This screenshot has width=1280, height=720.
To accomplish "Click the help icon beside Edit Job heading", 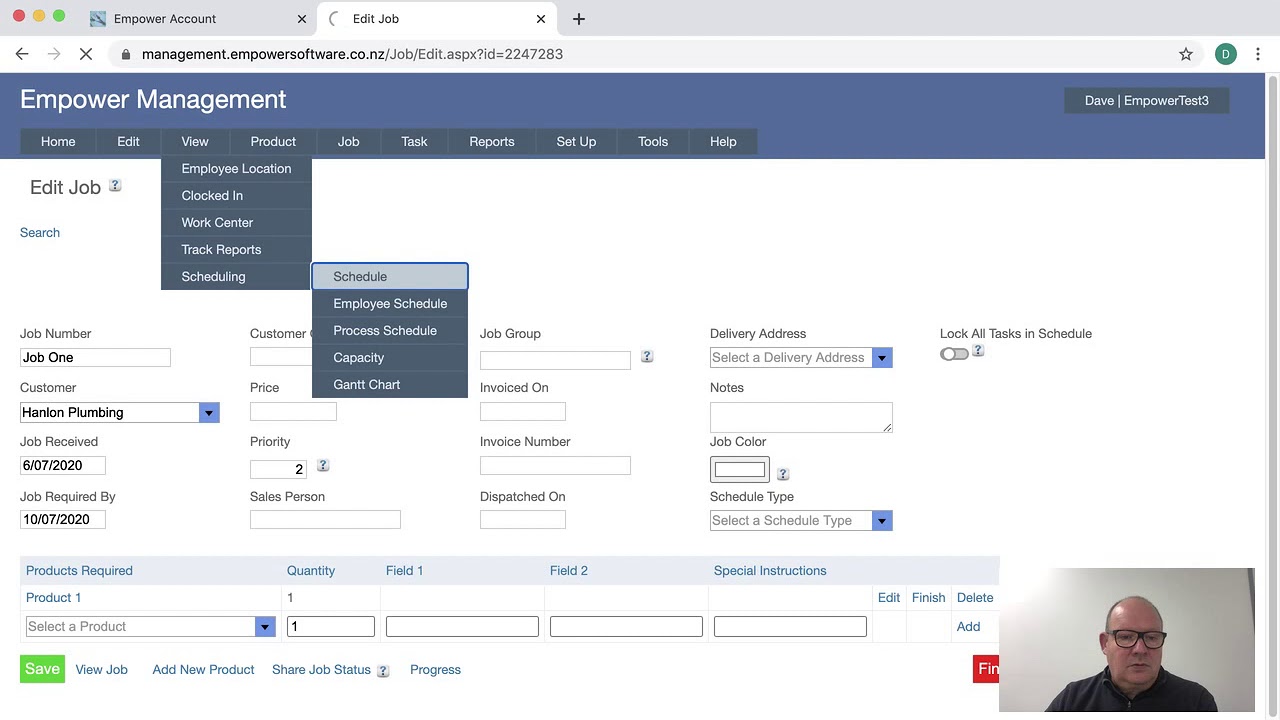I will pos(115,186).
